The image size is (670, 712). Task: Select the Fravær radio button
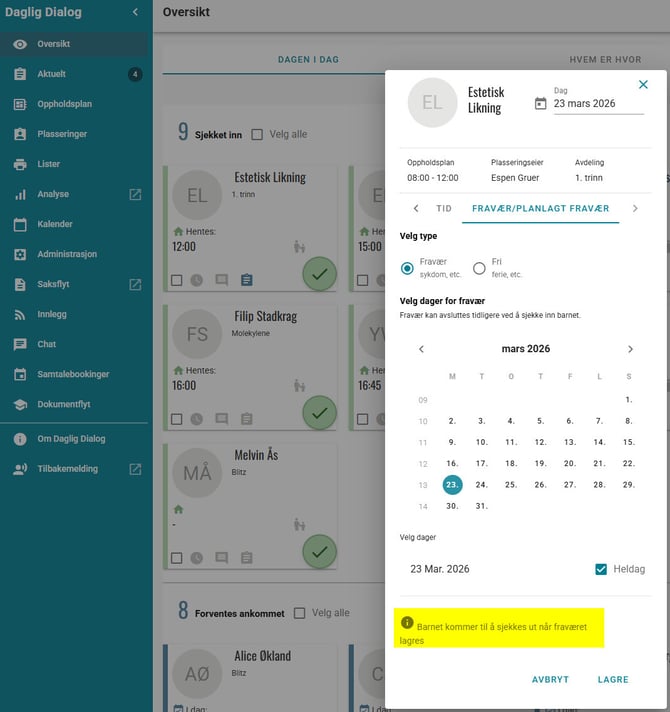[x=407, y=268]
